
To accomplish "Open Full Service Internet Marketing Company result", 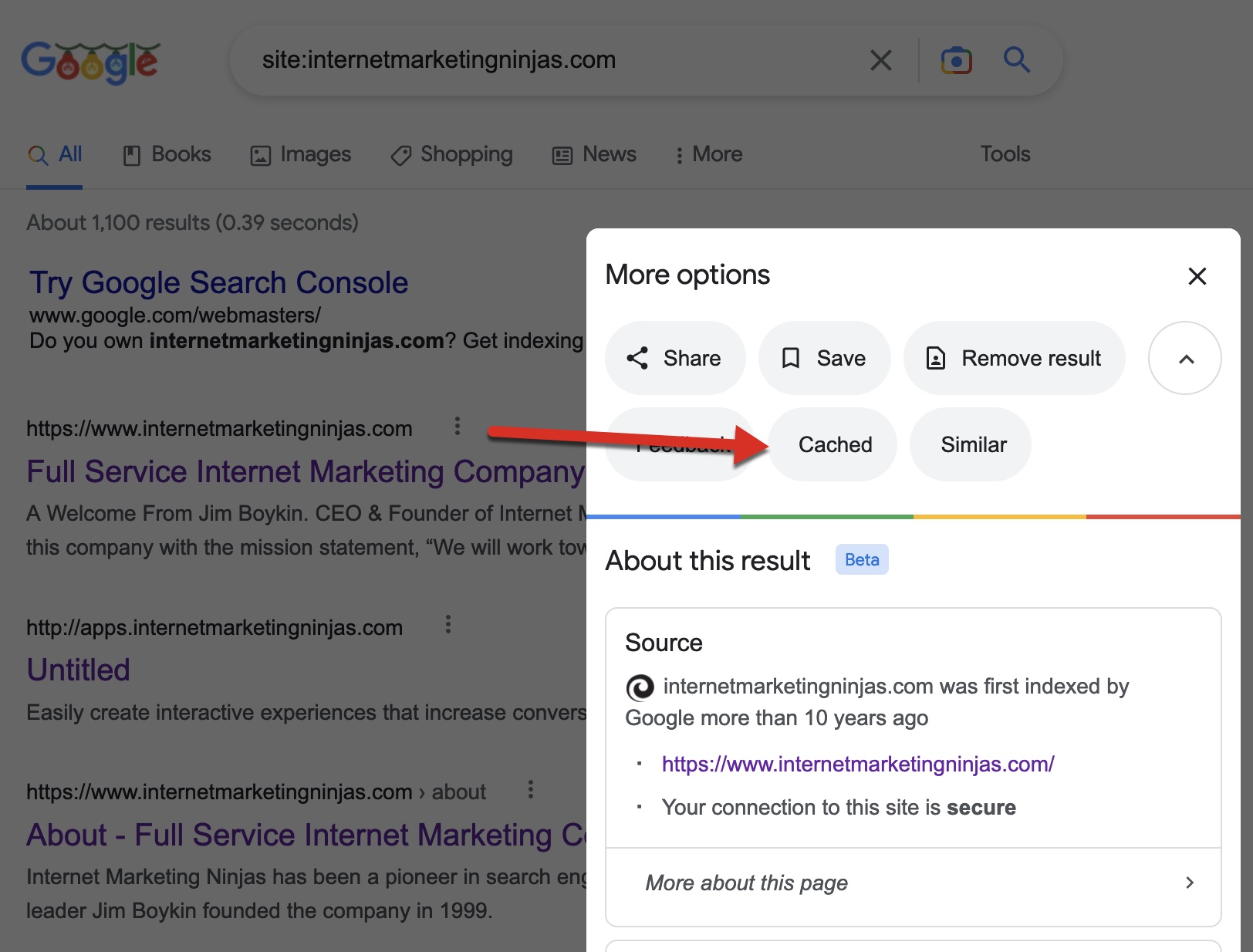I will (x=306, y=471).
